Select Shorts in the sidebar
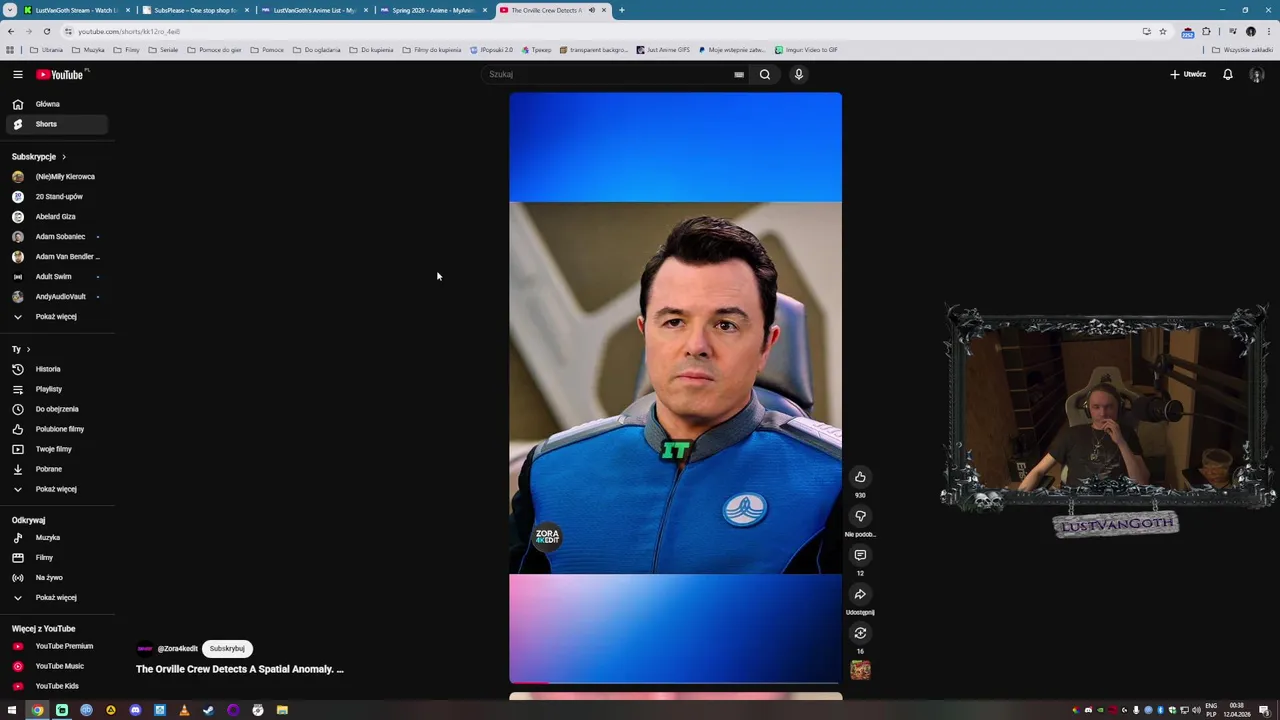 tap(56, 124)
